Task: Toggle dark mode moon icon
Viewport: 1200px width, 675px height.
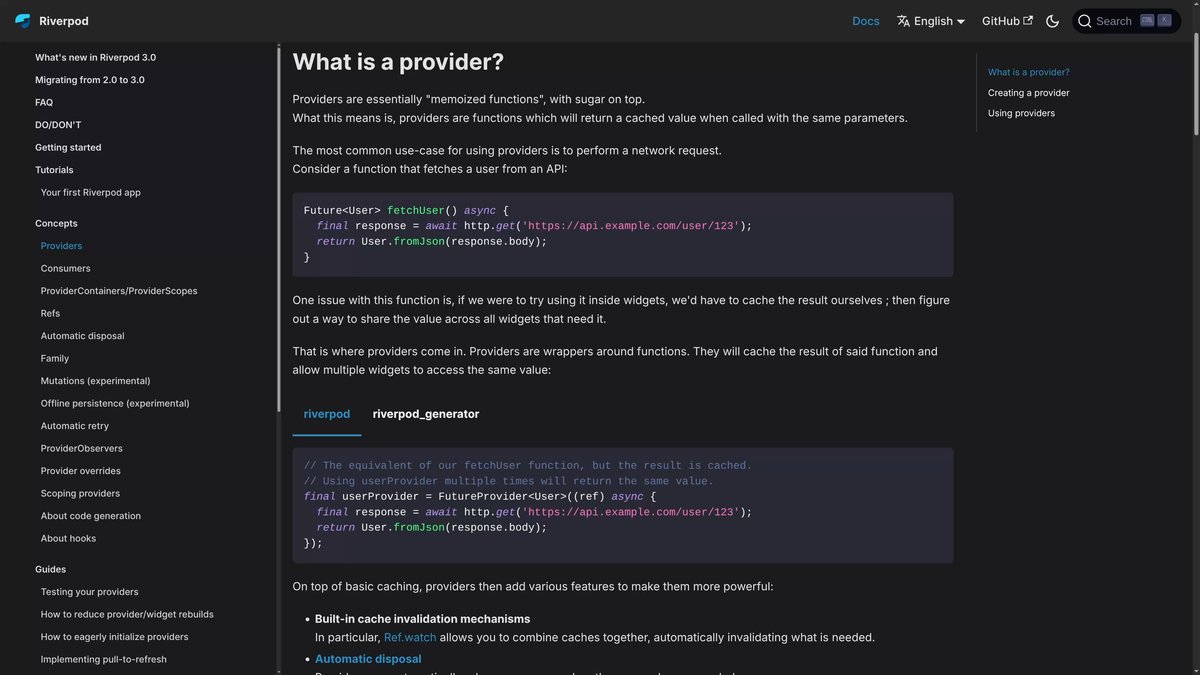Action: [x=1052, y=21]
